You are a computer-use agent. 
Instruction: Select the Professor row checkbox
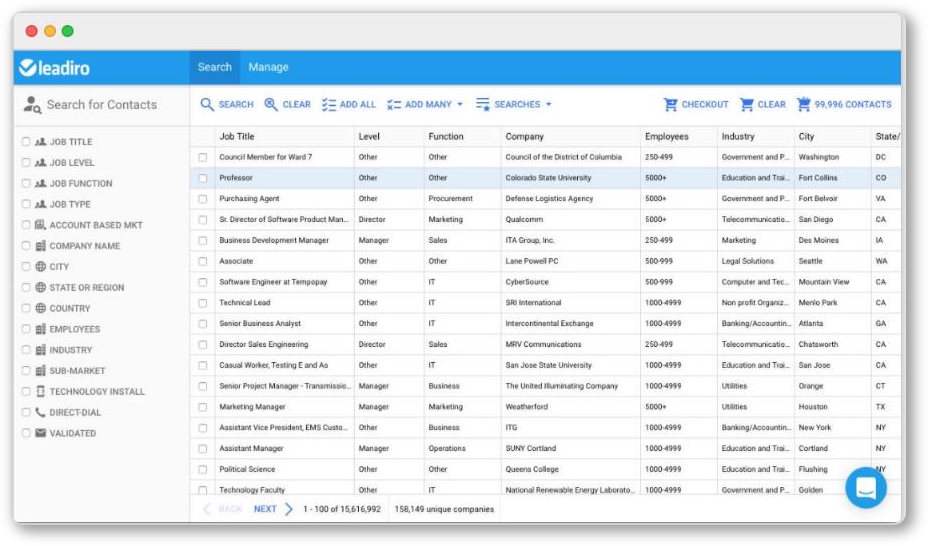(x=202, y=178)
